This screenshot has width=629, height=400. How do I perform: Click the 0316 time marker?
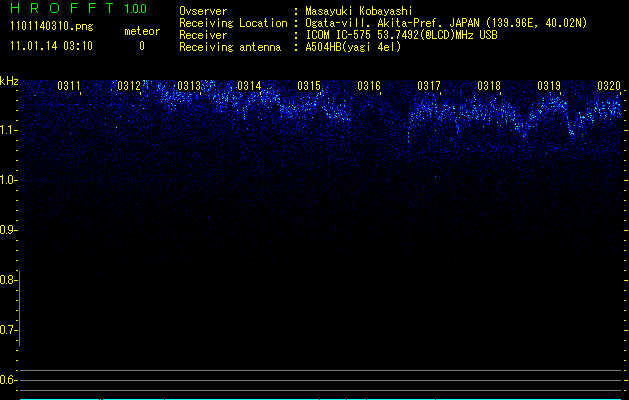click(369, 86)
